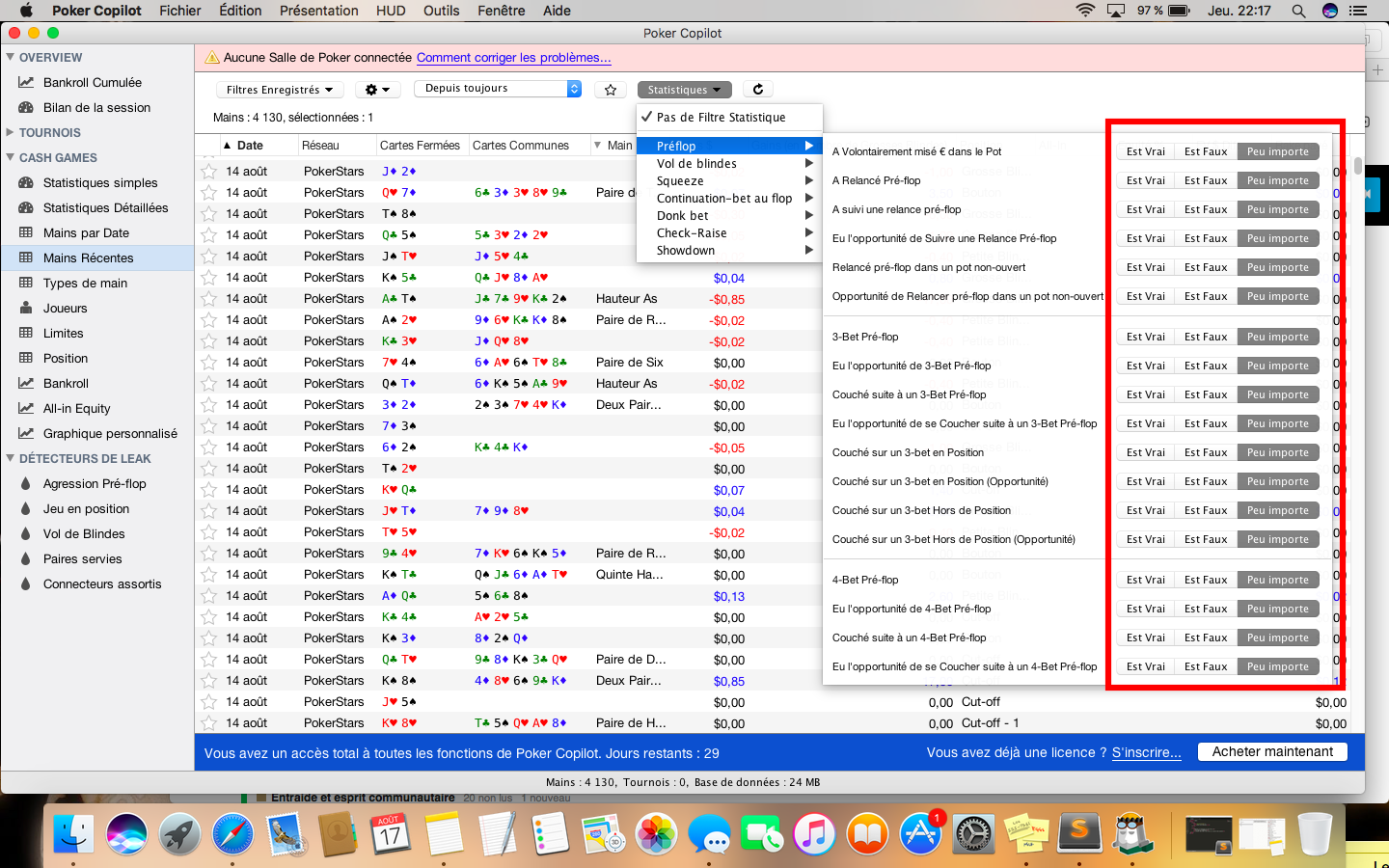Image resolution: width=1389 pixels, height=868 pixels.
Task: Follow the S'inscrire... link
Action: (x=1147, y=753)
